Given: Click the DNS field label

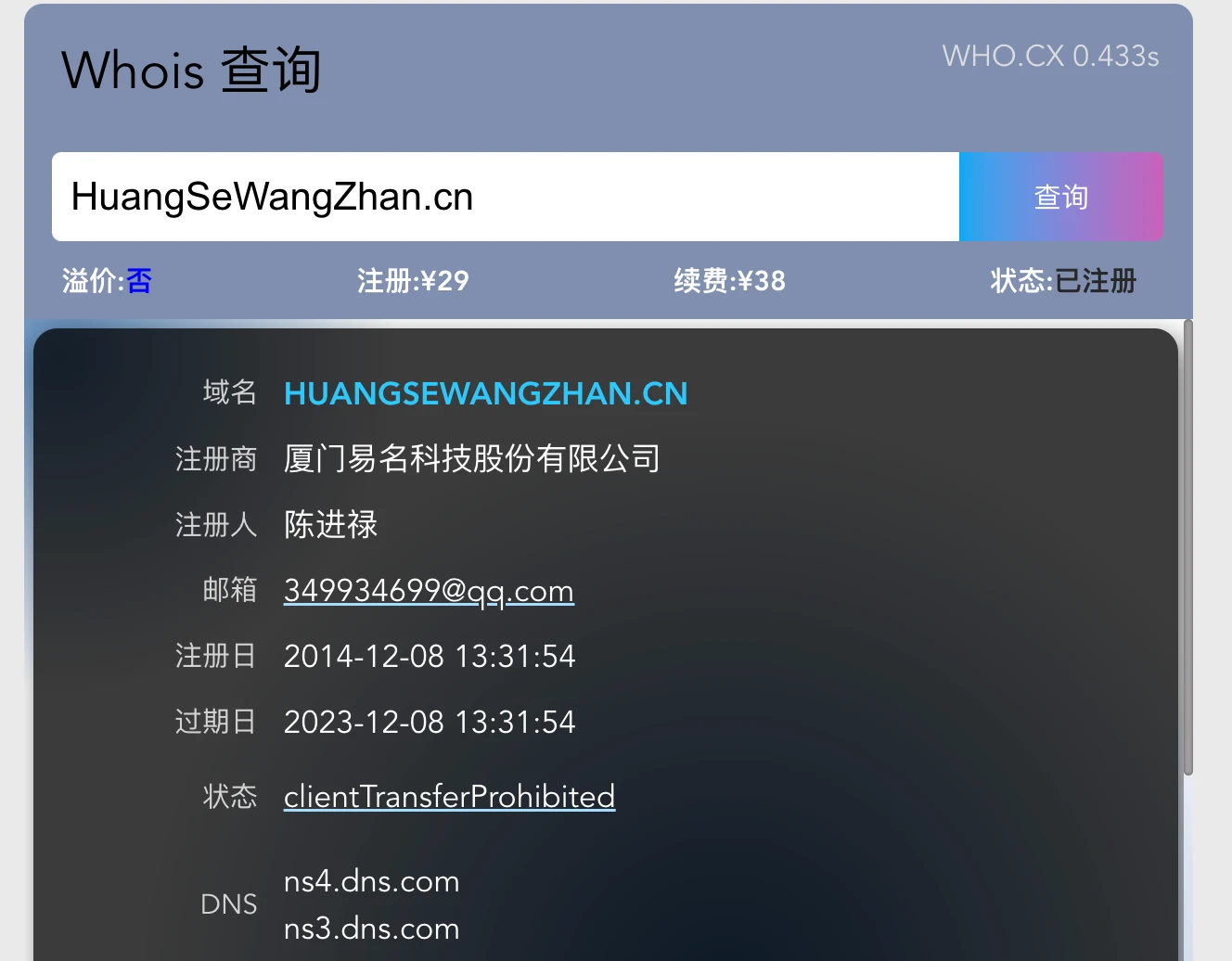Looking at the screenshot, I should [228, 904].
